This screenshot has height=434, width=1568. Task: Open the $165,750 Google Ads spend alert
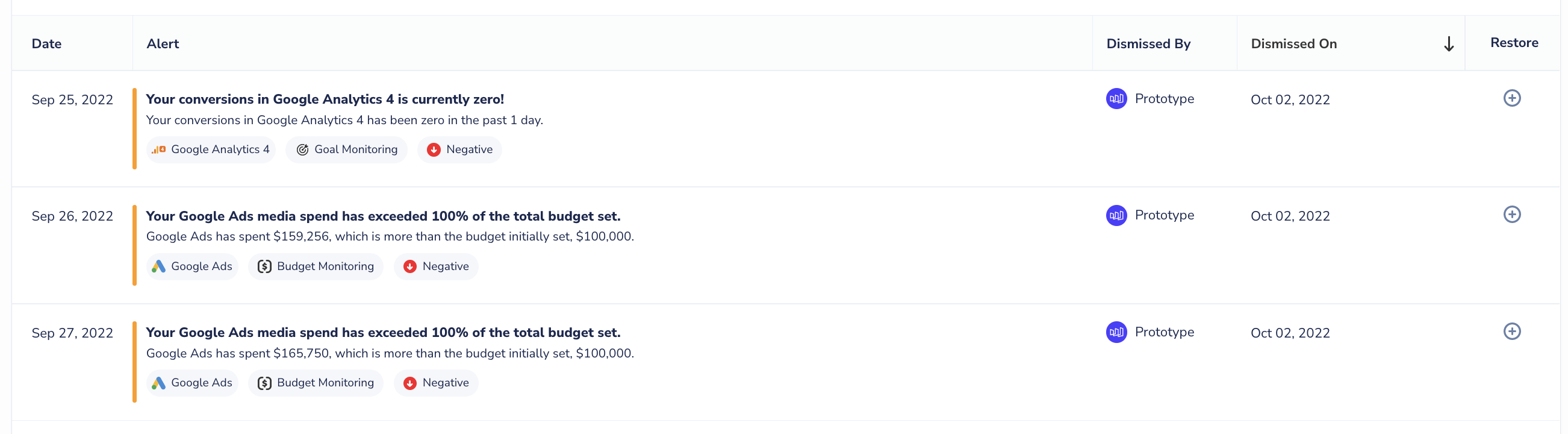pyautogui.click(x=383, y=333)
